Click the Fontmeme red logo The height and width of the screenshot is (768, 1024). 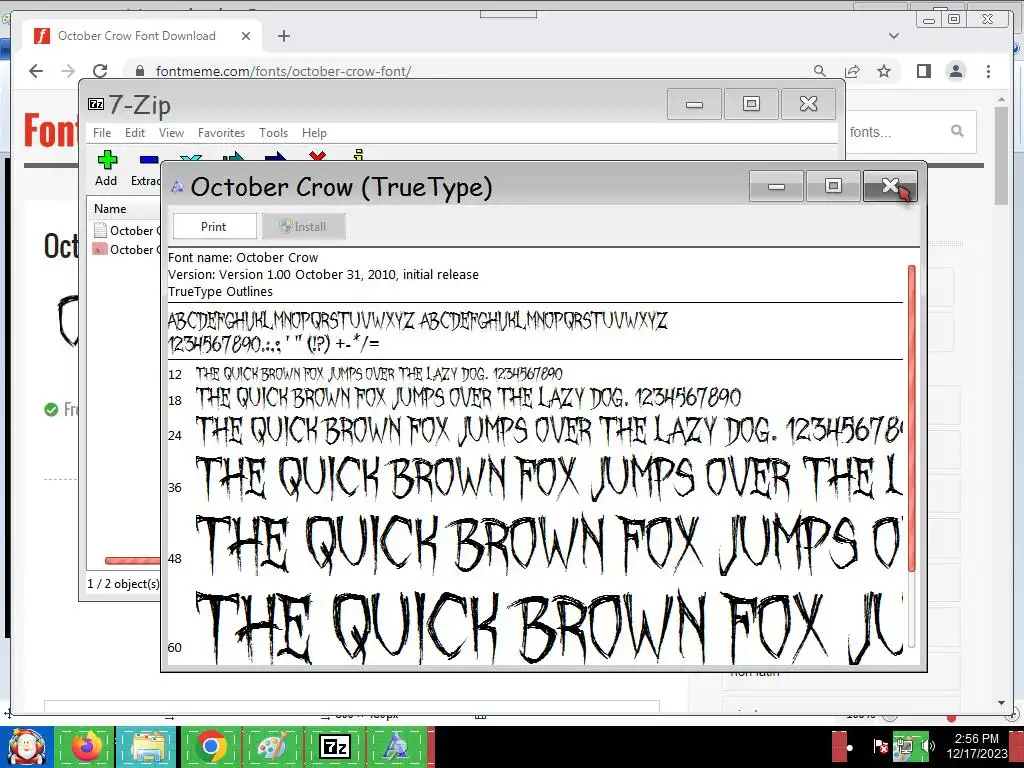(x=51, y=130)
